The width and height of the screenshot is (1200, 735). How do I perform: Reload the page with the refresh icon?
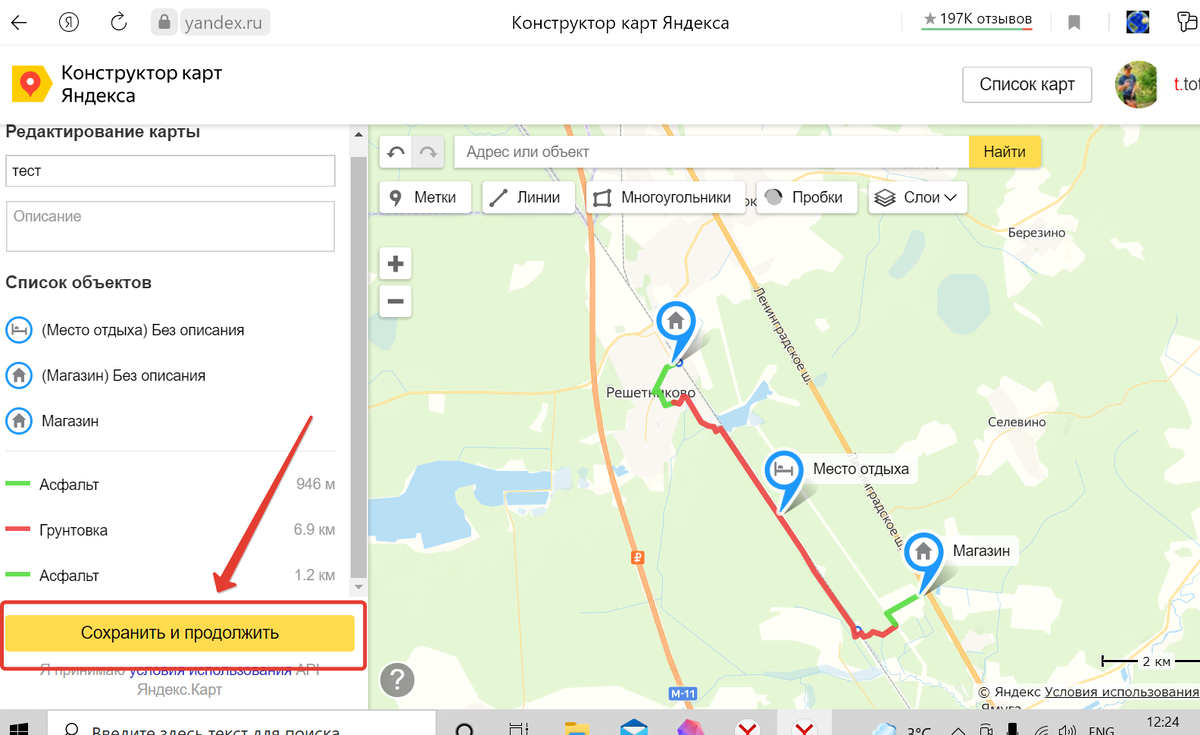[119, 22]
